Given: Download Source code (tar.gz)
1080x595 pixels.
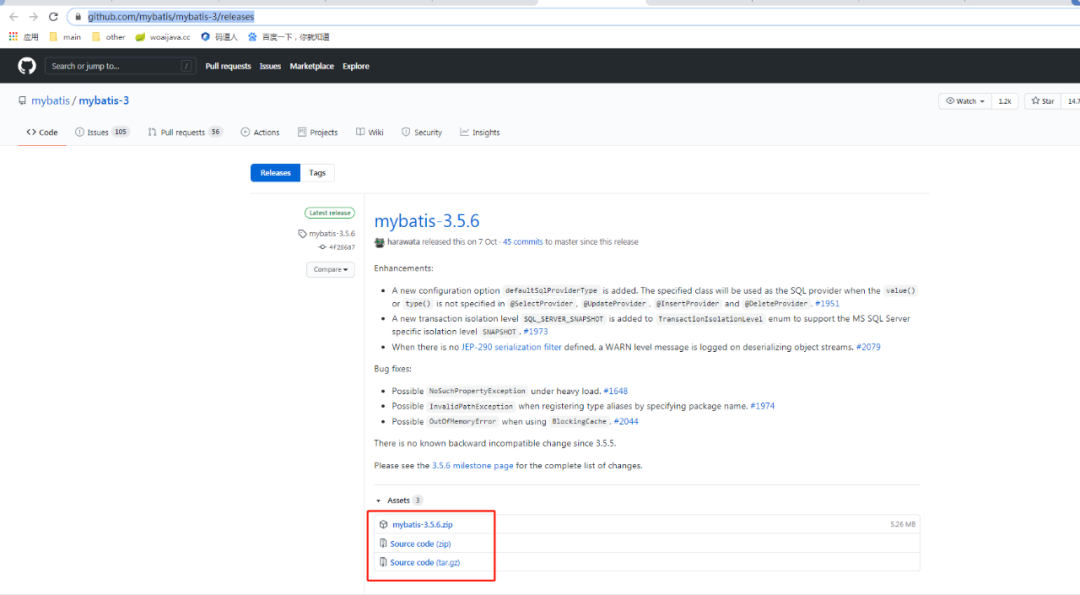Looking at the screenshot, I should pos(425,562).
